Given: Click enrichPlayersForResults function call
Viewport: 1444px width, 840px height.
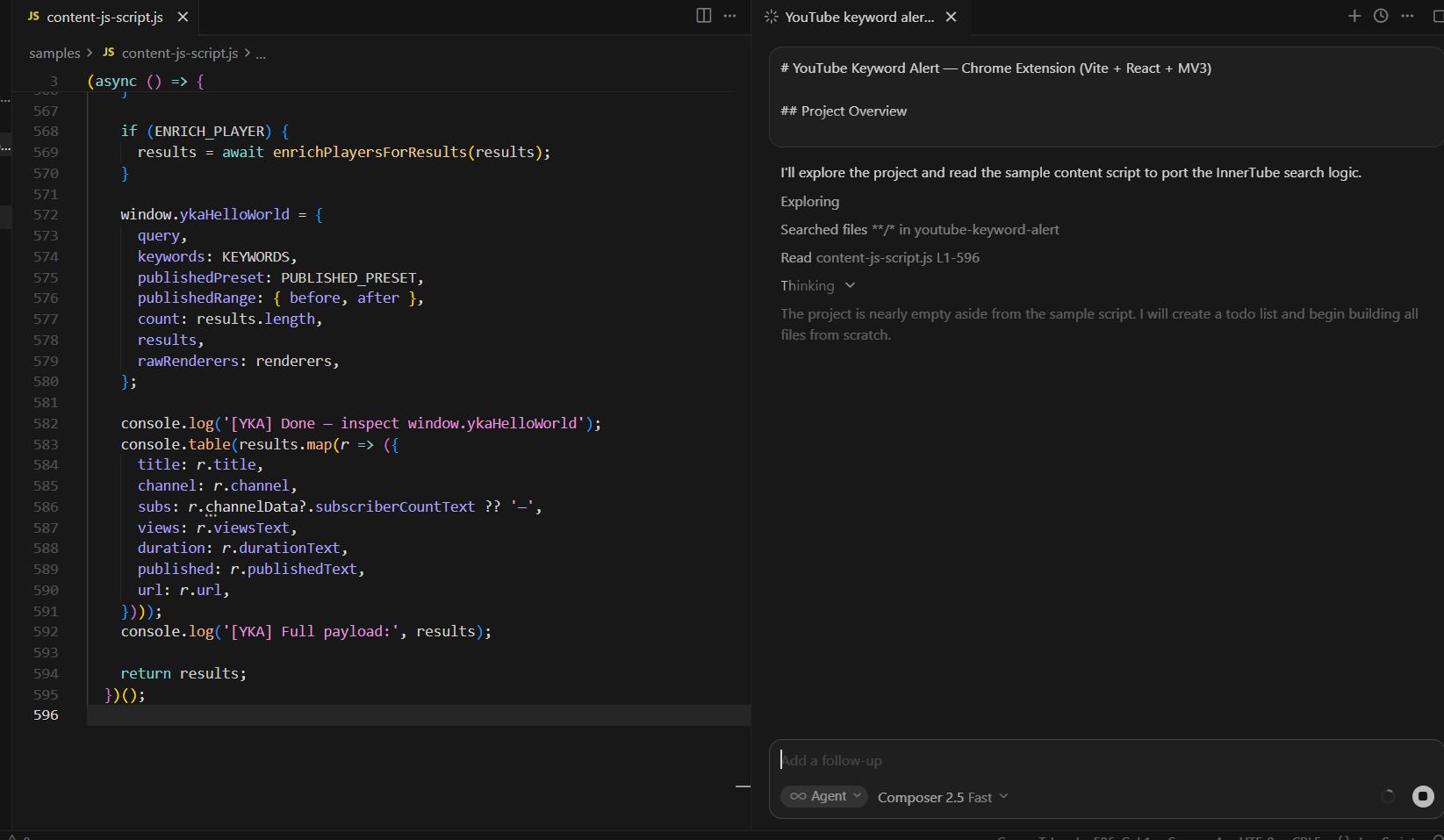Looking at the screenshot, I should click(370, 152).
